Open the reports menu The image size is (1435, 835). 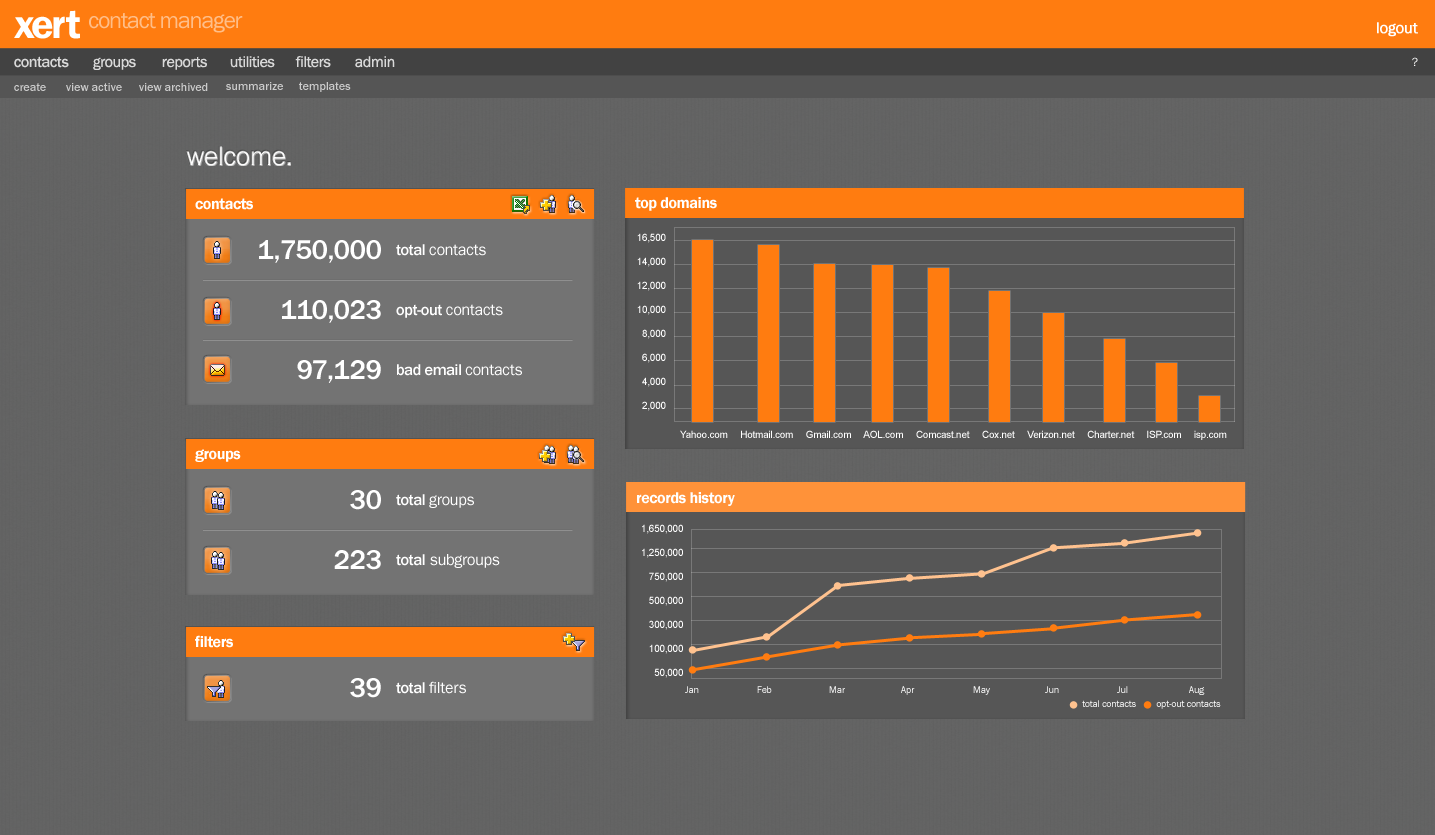(184, 62)
